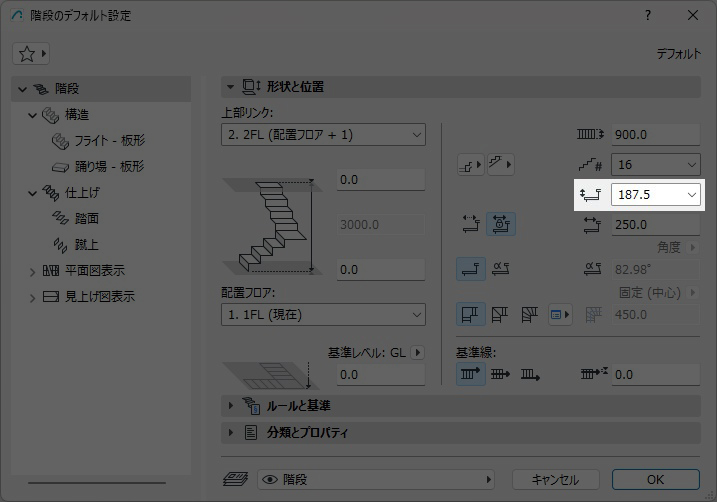Choose the first landing turning type icon
The width and height of the screenshot is (717, 502).
pyautogui.click(x=470, y=315)
